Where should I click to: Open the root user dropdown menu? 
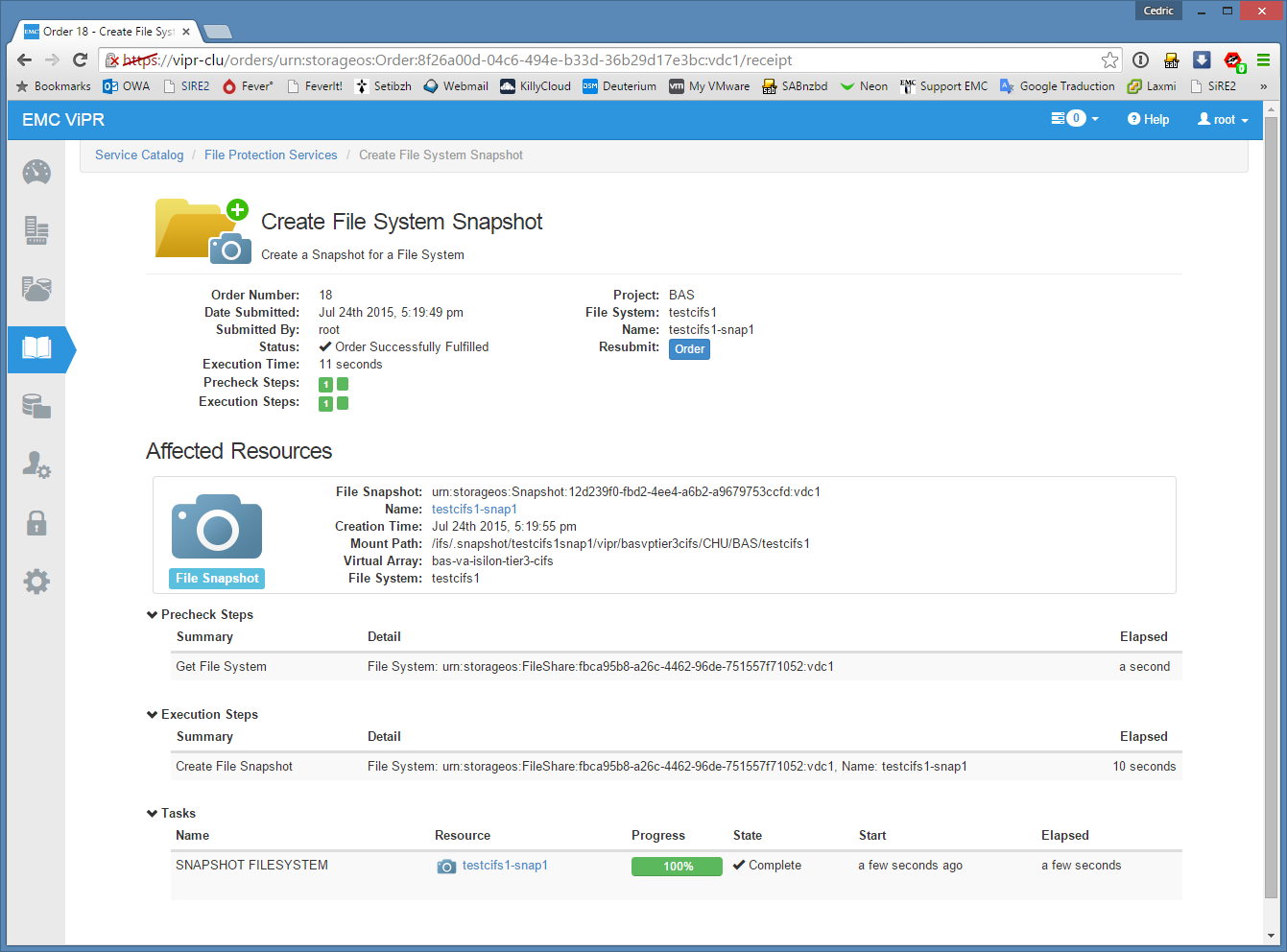1223,120
